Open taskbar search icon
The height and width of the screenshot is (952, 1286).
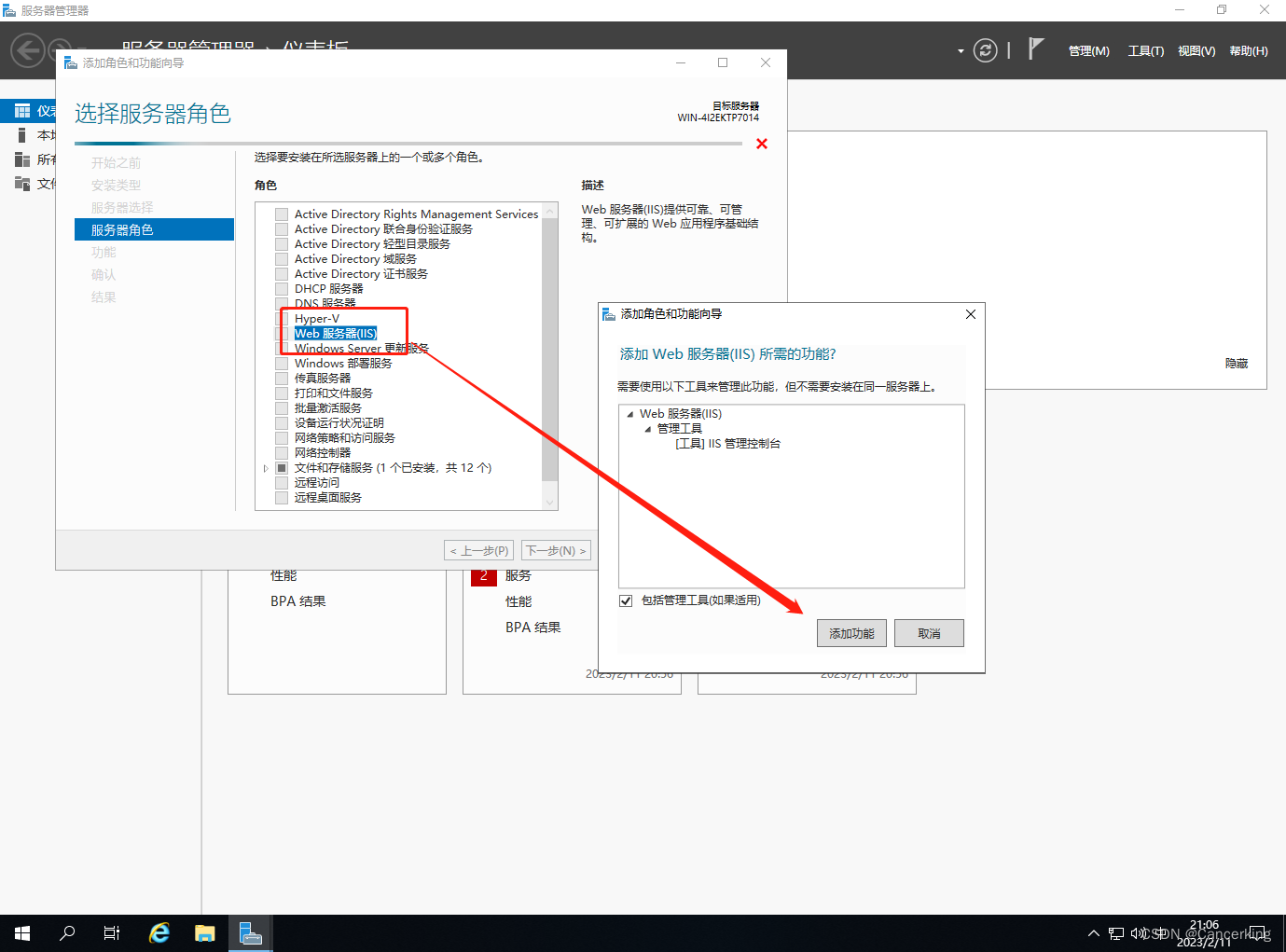coord(67,933)
